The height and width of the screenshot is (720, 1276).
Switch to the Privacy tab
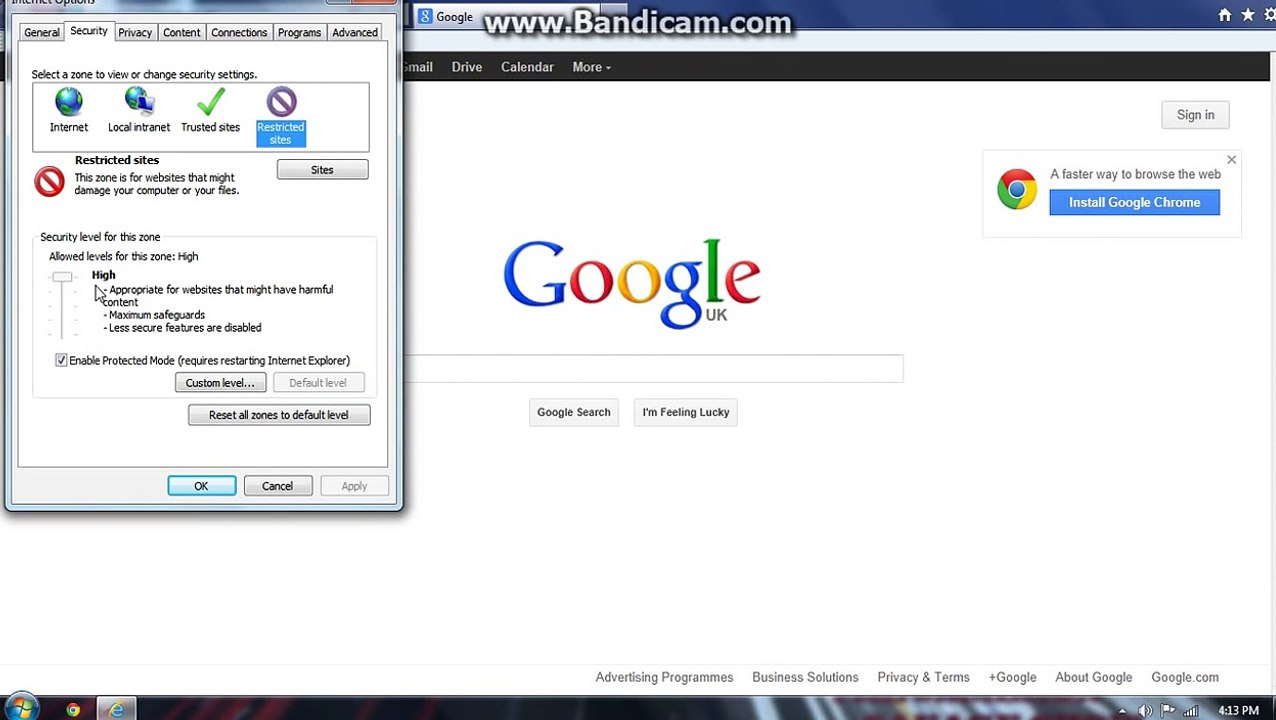[x=135, y=33]
